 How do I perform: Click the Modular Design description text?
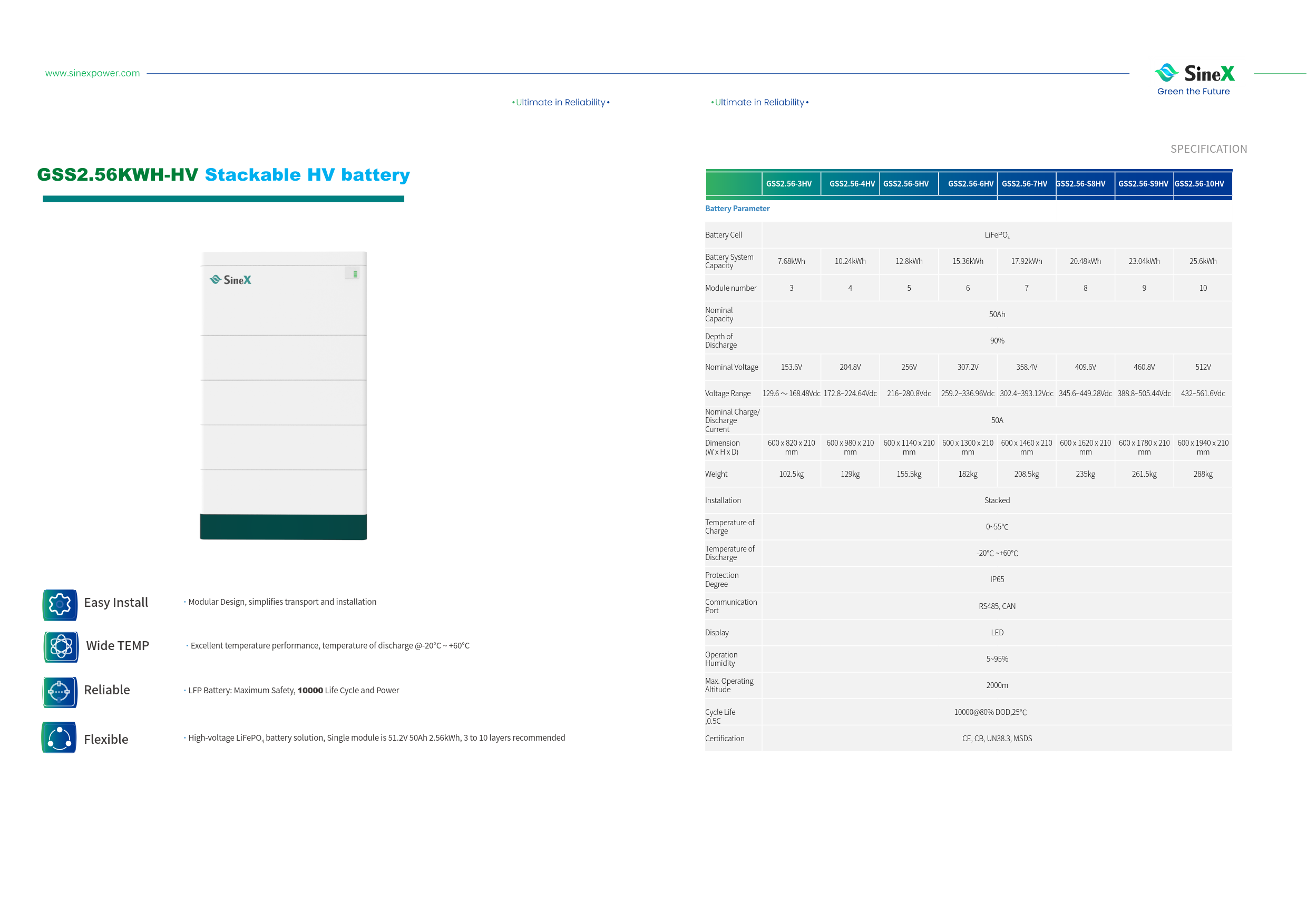pyautogui.click(x=282, y=602)
